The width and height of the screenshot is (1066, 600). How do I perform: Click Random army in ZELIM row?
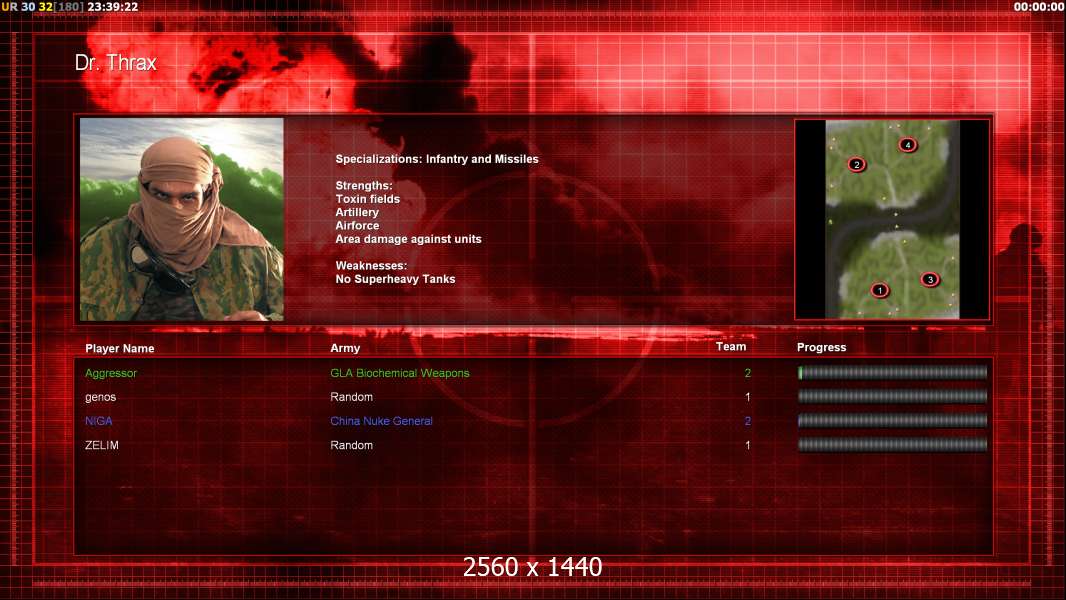351,445
